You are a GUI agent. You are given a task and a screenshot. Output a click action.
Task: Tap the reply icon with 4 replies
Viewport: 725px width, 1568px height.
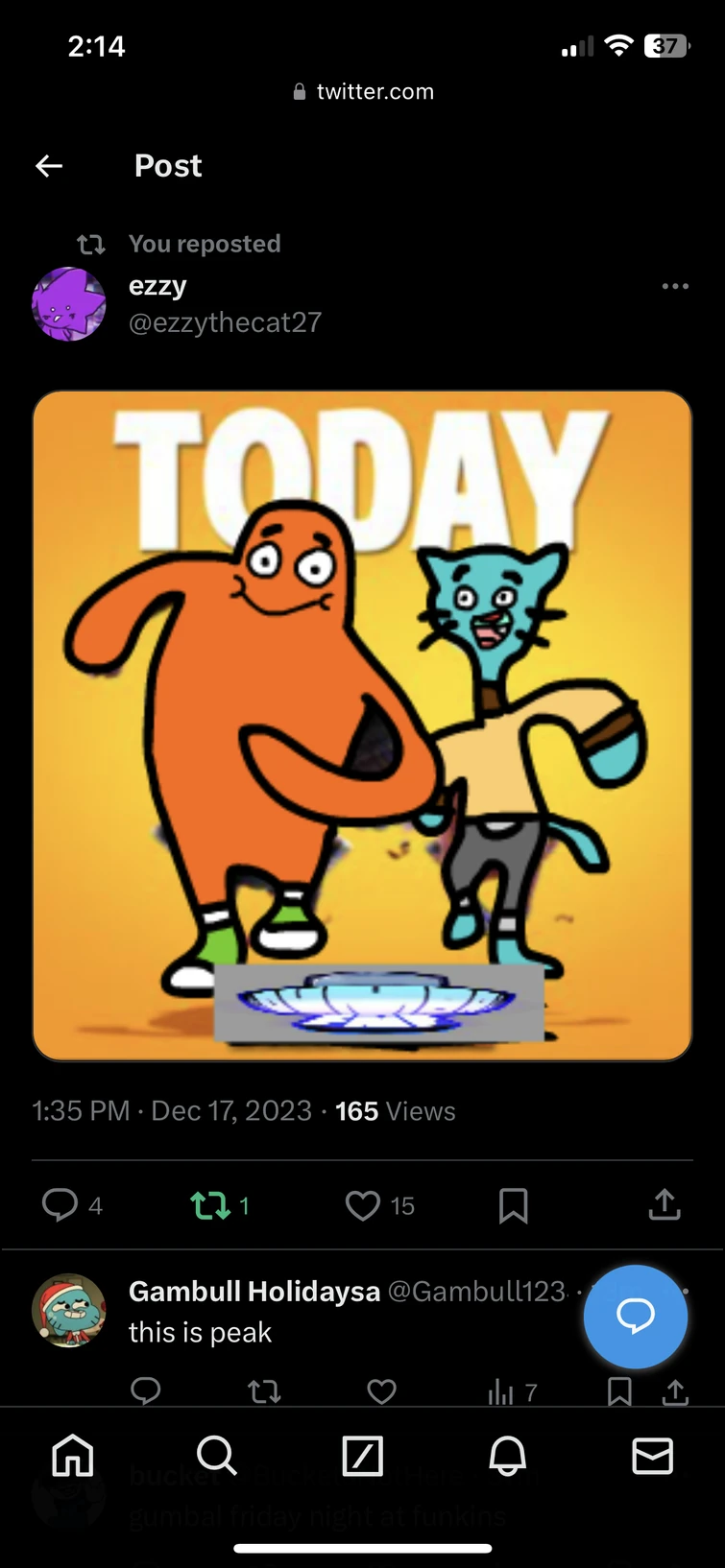[x=60, y=1204]
